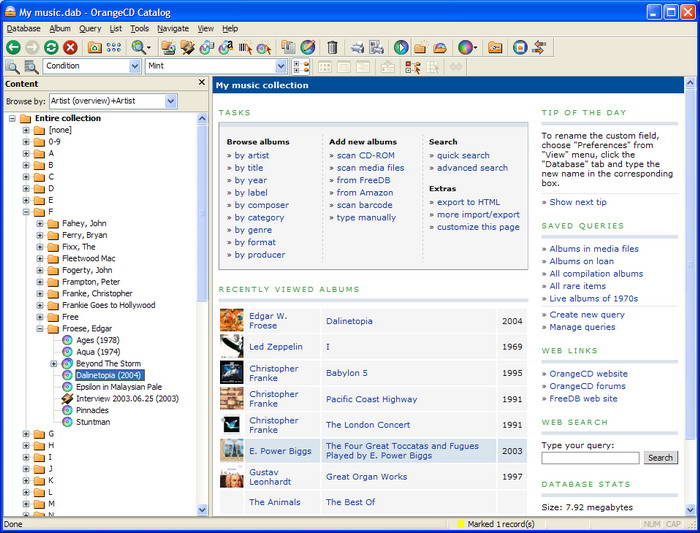Click the green Back navigation arrow
This screenshot has width=700, height=533.
tap(13, 47)
